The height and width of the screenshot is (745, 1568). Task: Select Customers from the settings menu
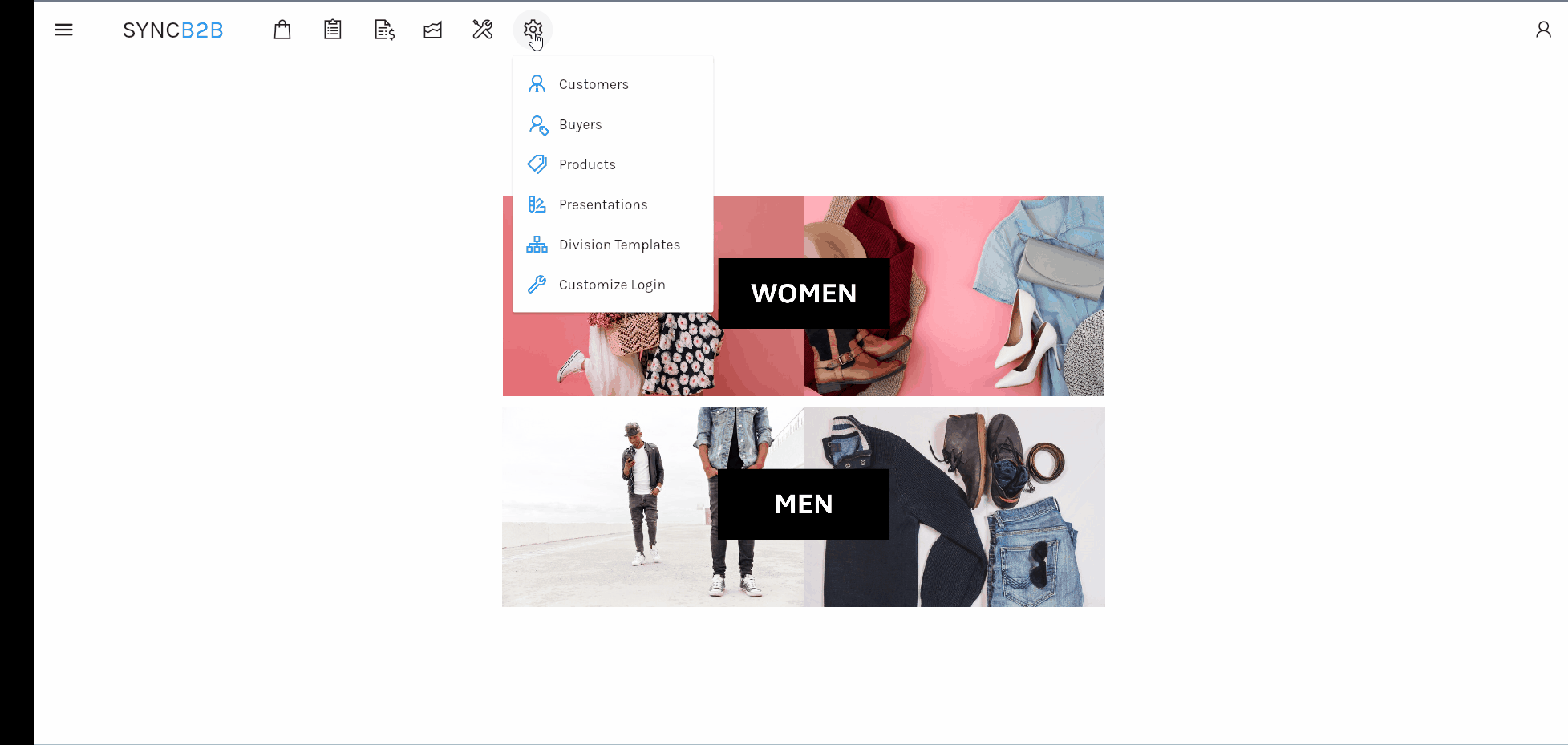[x=613, y=84]
